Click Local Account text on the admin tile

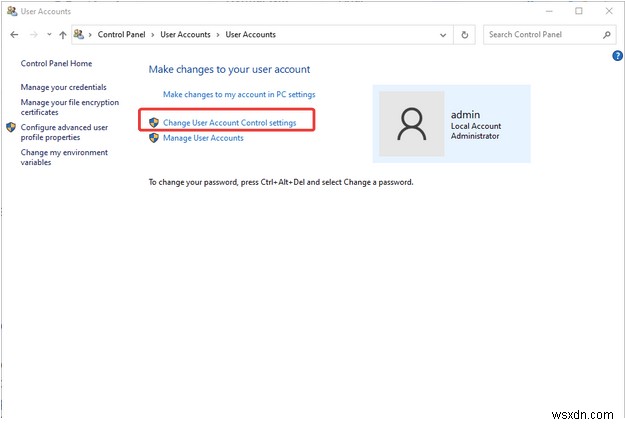pos(476,126)
